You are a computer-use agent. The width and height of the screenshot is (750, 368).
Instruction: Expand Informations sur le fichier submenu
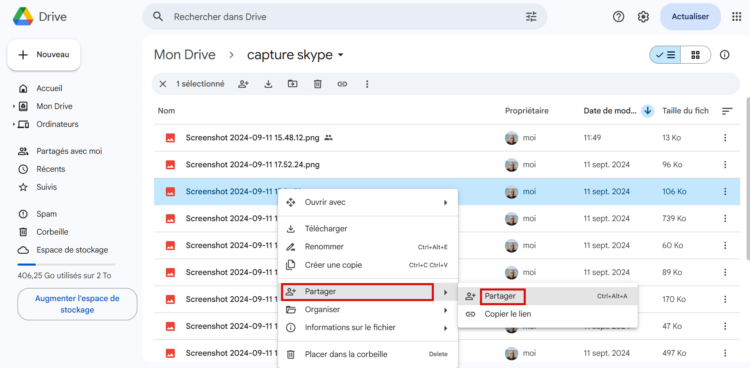coord(445,328)
